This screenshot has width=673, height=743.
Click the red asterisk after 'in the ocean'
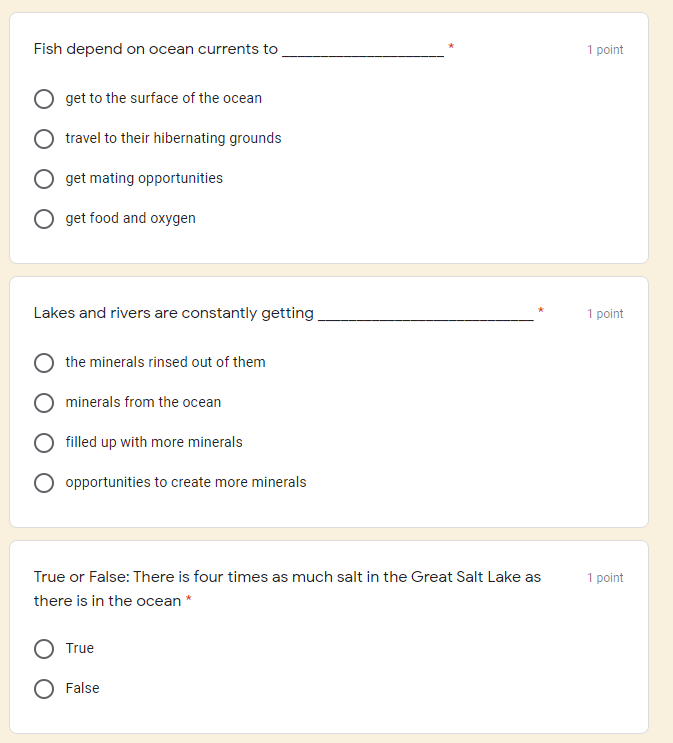[189, 600]
